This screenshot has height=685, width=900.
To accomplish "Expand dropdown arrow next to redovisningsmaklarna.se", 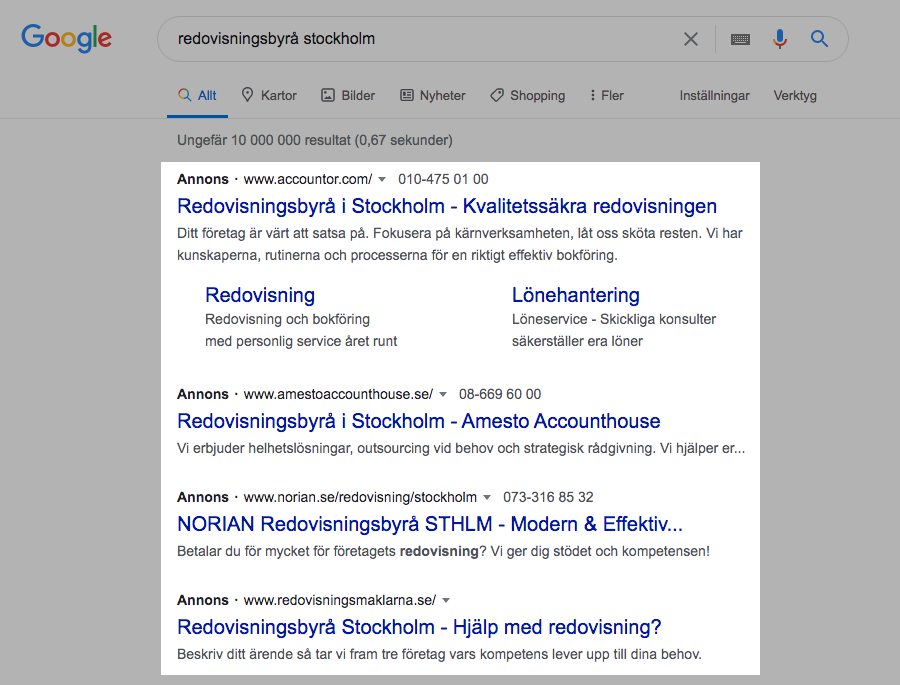I will tap(446, 601).
